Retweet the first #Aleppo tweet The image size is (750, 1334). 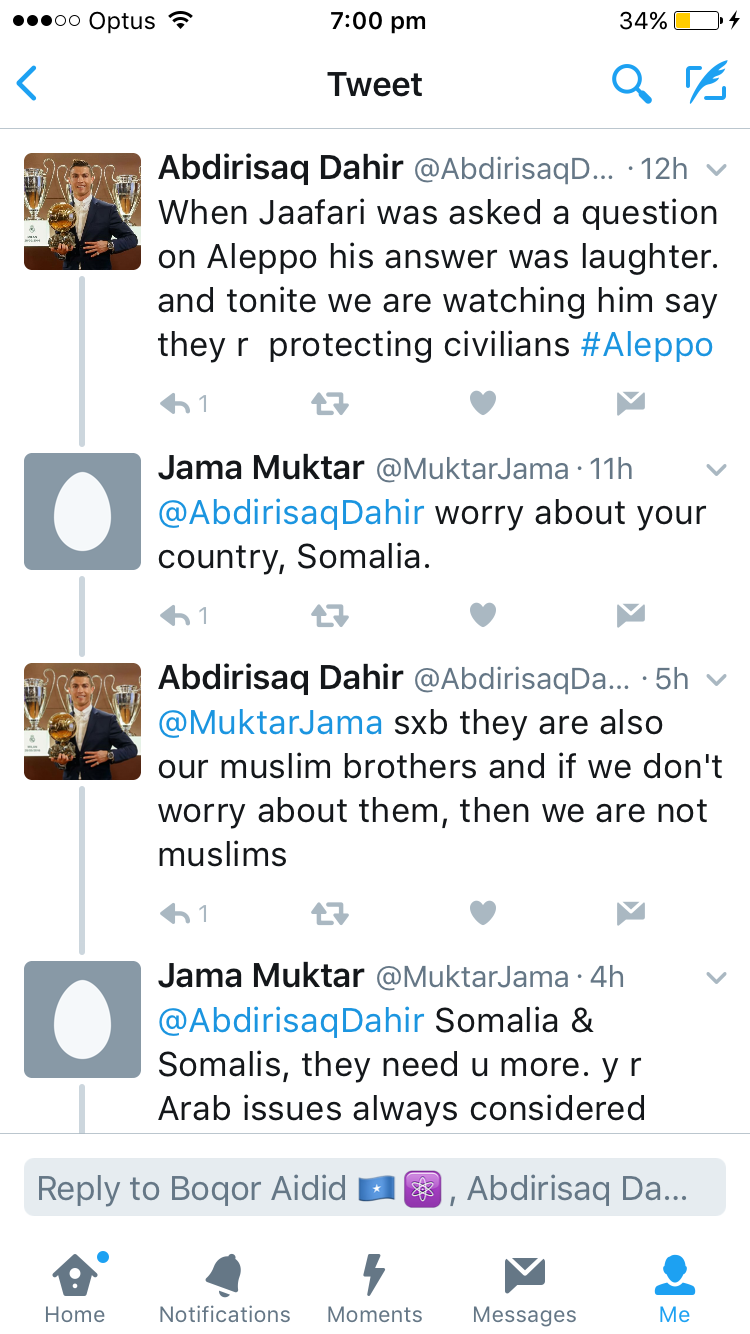click(x=329, y=403)
